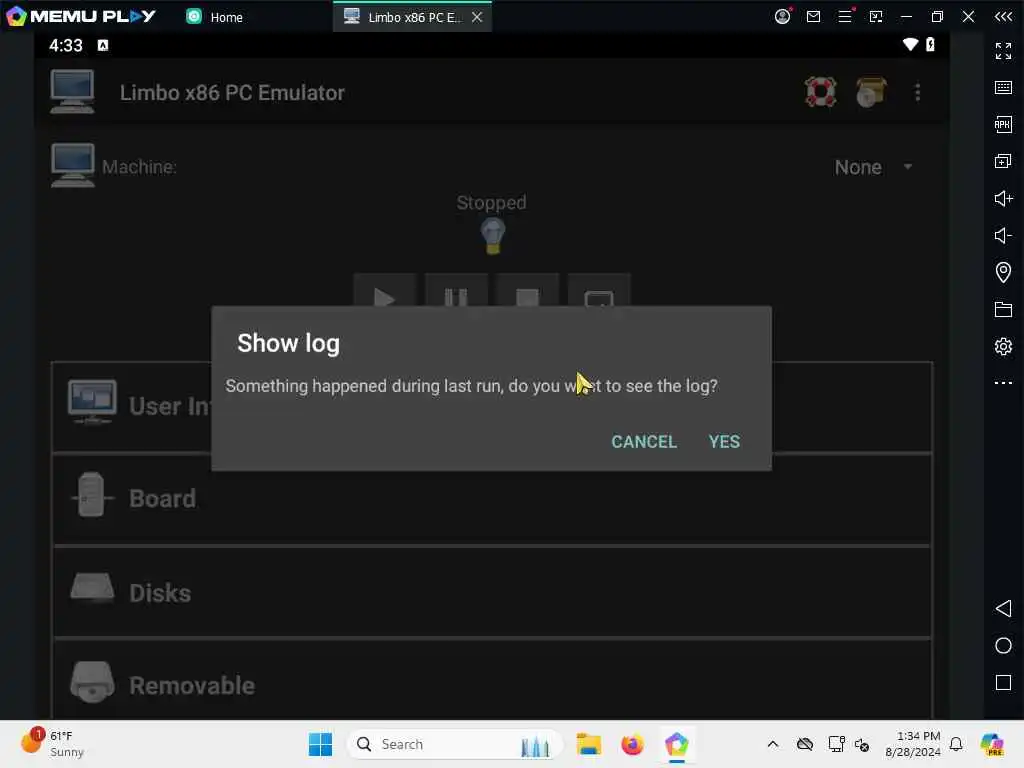Collapse the MEmu sidebar with triple chevron
1024x768 pixels.
pyautogui.click(x=1003, y=16)
